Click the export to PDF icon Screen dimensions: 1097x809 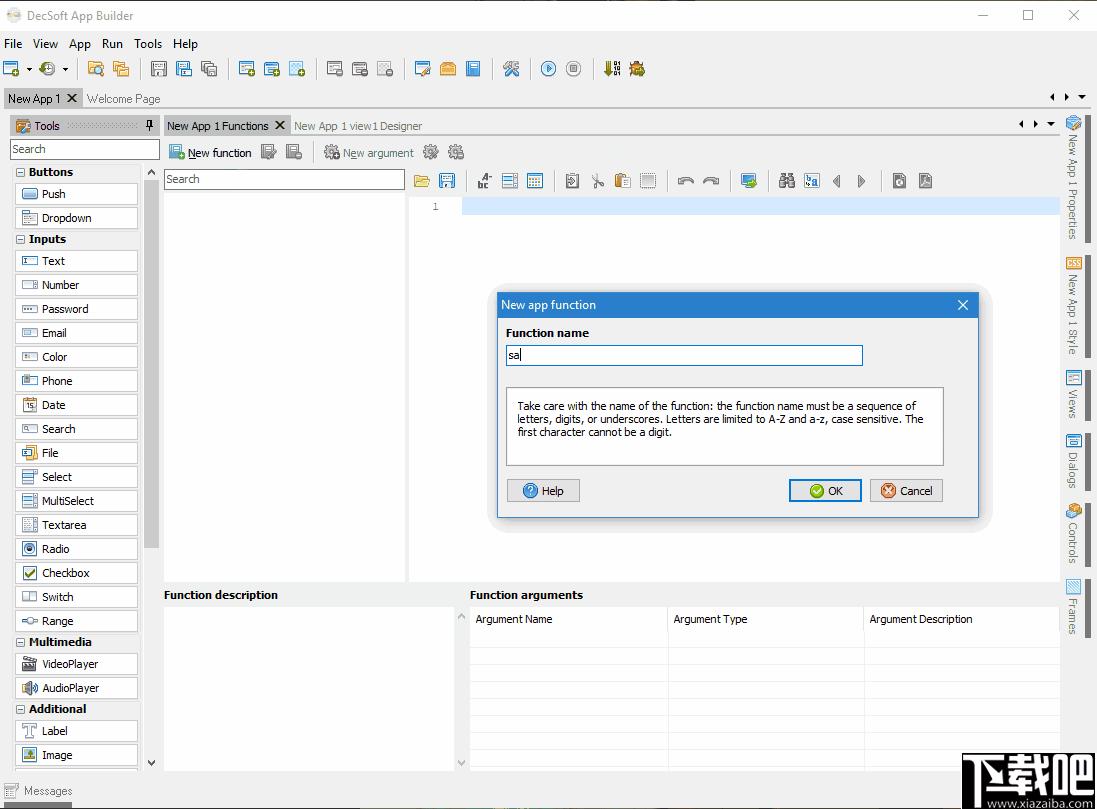[x=925, y=181]
